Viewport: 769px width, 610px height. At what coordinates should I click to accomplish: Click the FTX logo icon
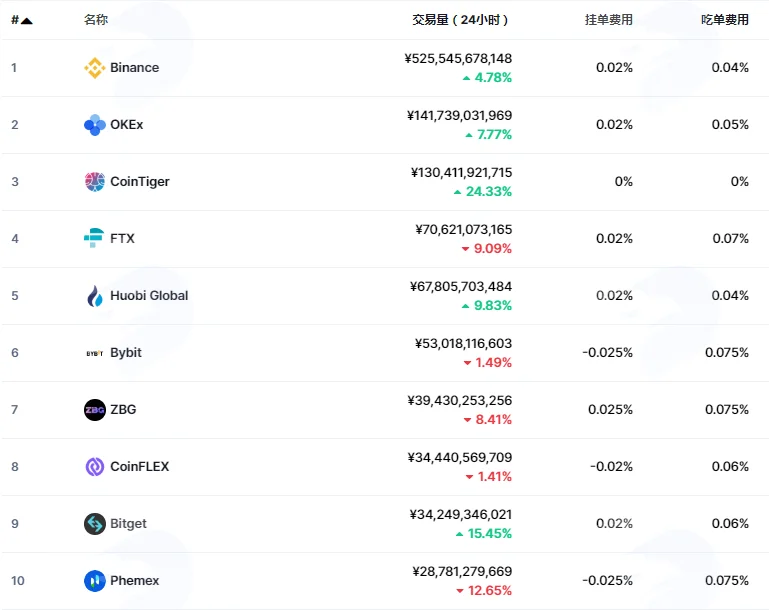(x=94, y=238)
